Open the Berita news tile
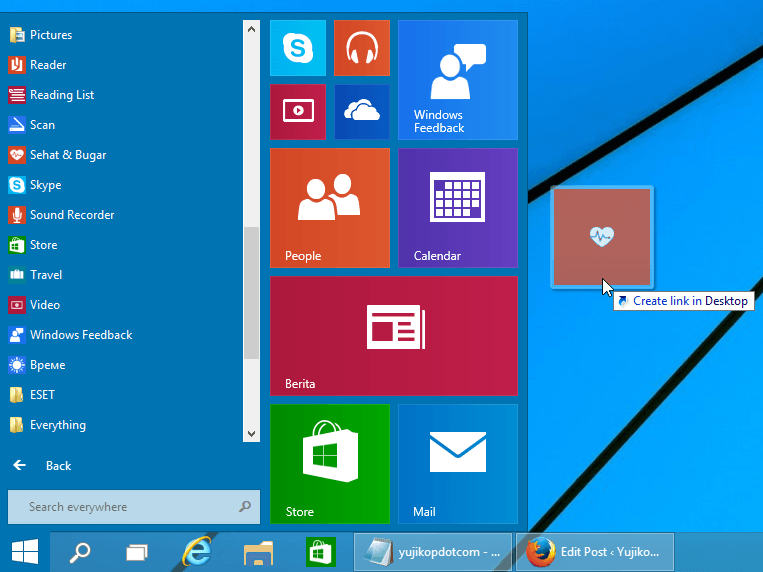This screenshot has width=763, height=572. (x=394, y=336)
